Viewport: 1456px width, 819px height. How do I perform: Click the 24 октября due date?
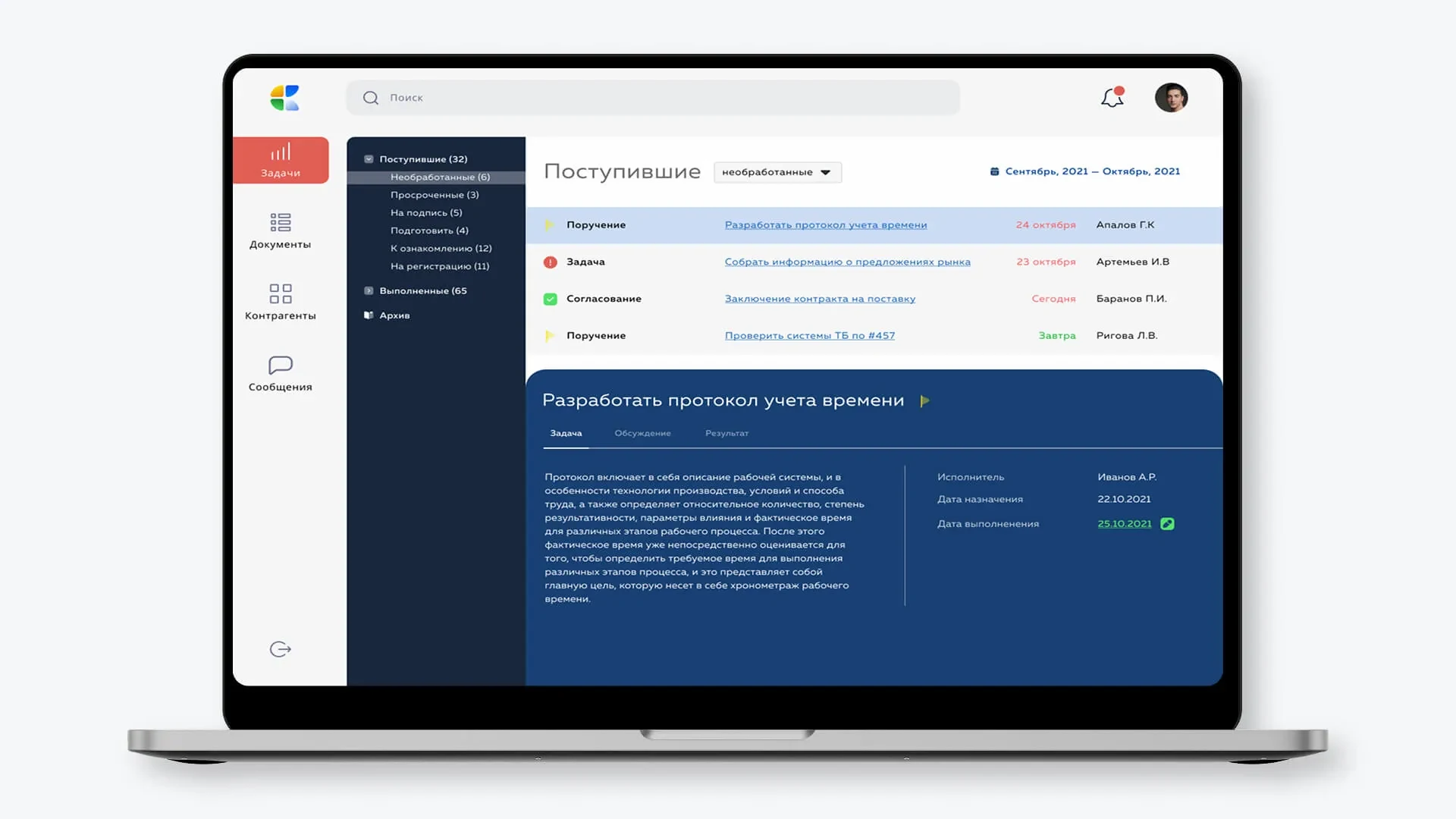click(x=1046, y=225)
